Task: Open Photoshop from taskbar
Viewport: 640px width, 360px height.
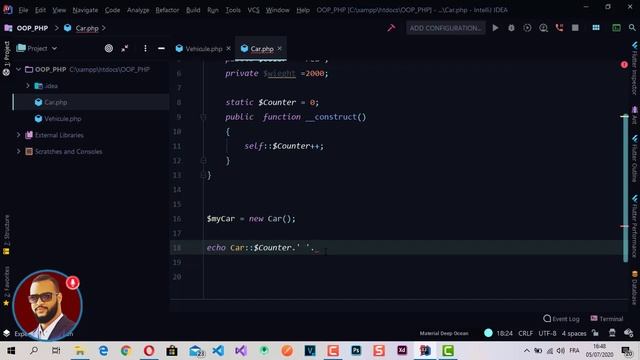Action: pyautogui.click(x=356, y=351)
